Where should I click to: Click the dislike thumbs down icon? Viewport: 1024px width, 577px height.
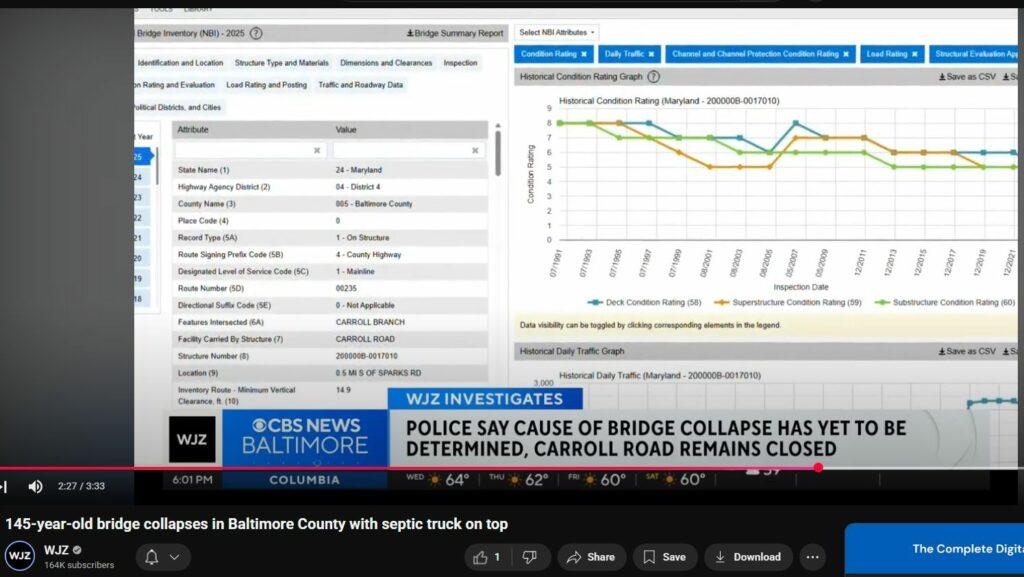pyautogui.click(x=529, y=557)
